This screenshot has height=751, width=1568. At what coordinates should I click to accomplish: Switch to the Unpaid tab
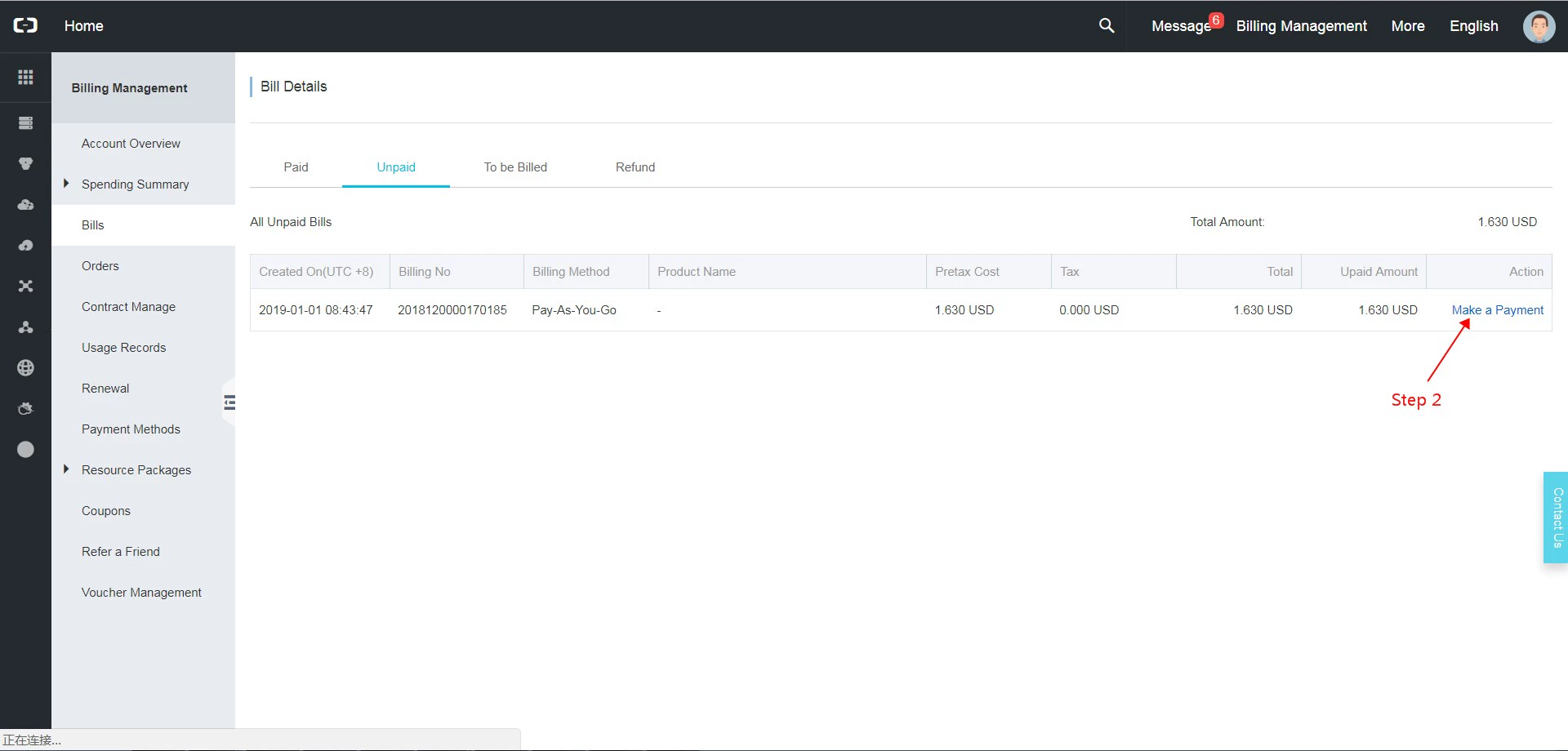tap(396, 167)
